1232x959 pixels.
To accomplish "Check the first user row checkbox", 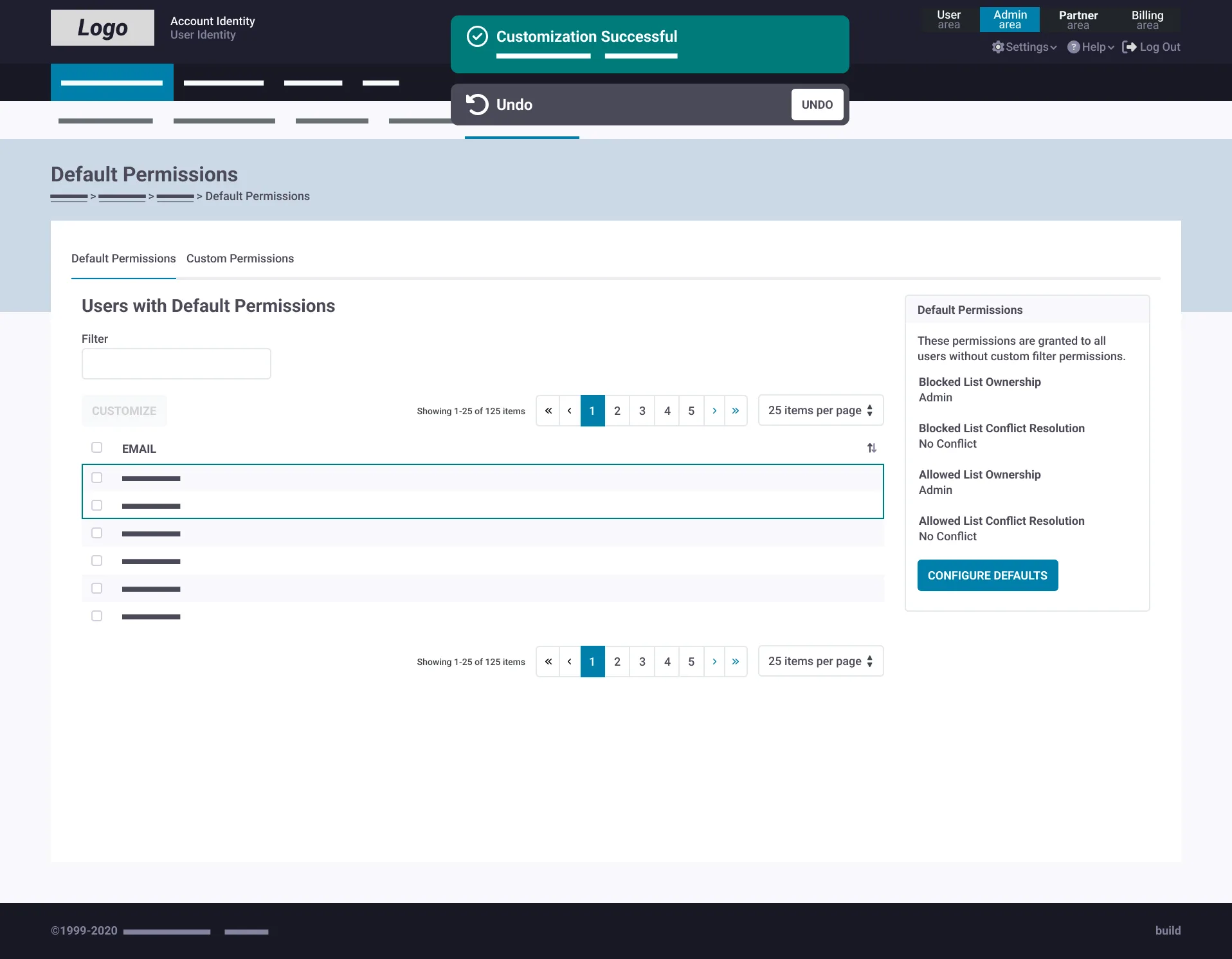I will pos(96,477).
